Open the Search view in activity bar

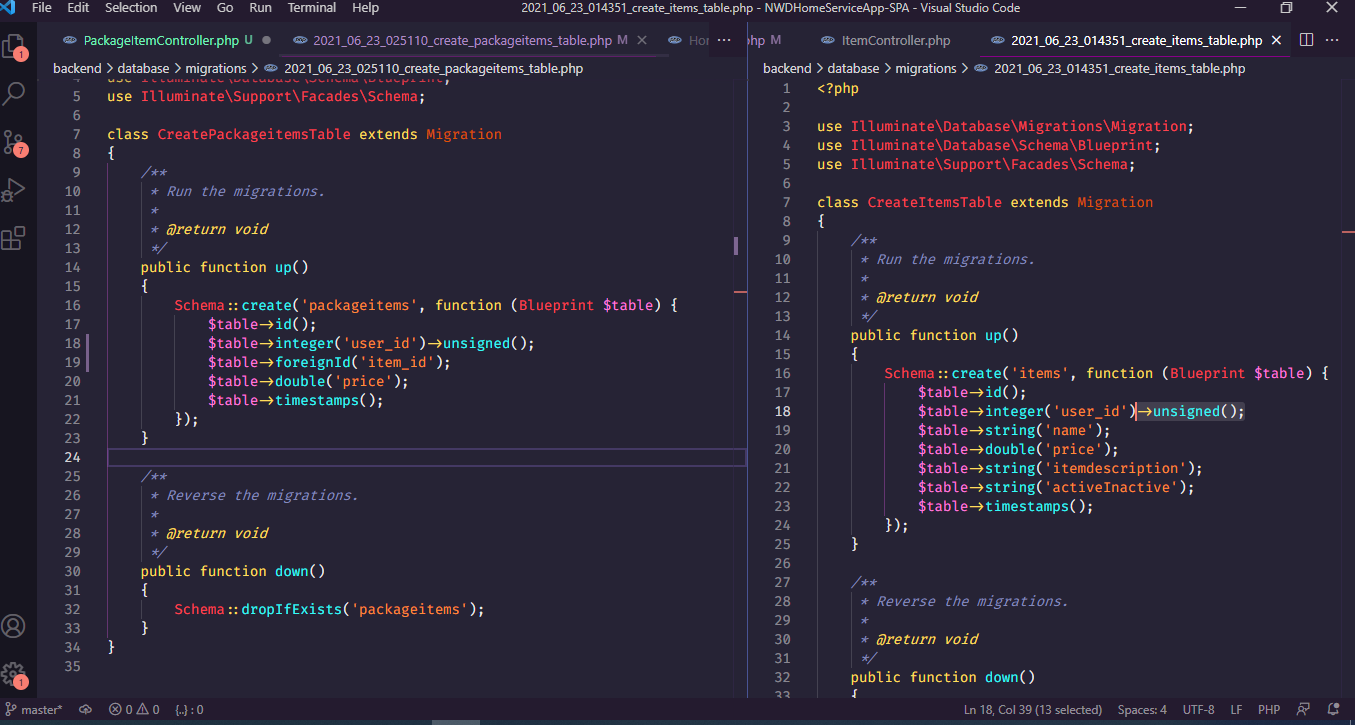tap(14, 94)
